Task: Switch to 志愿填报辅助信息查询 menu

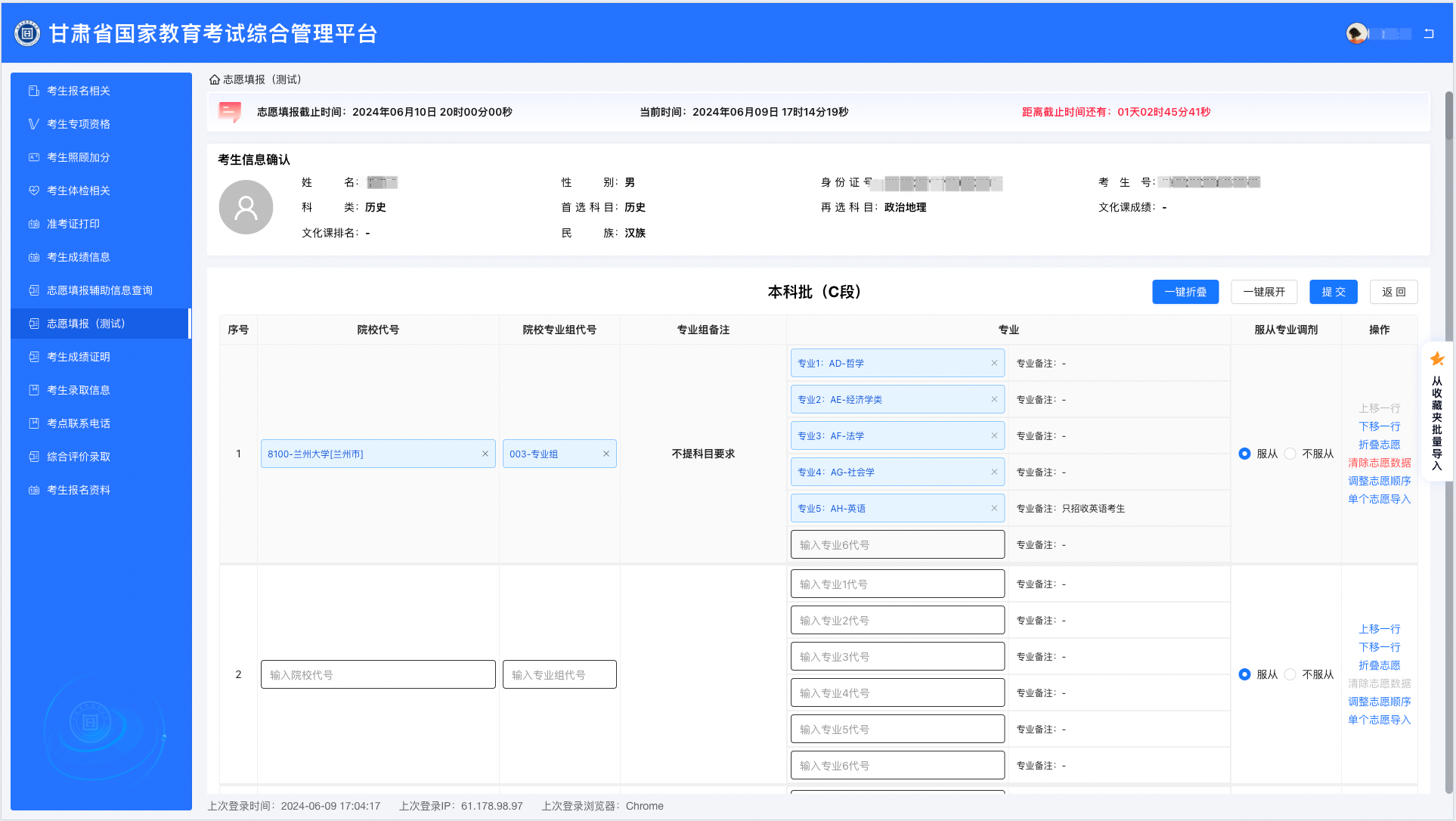Action: [98, 290]
